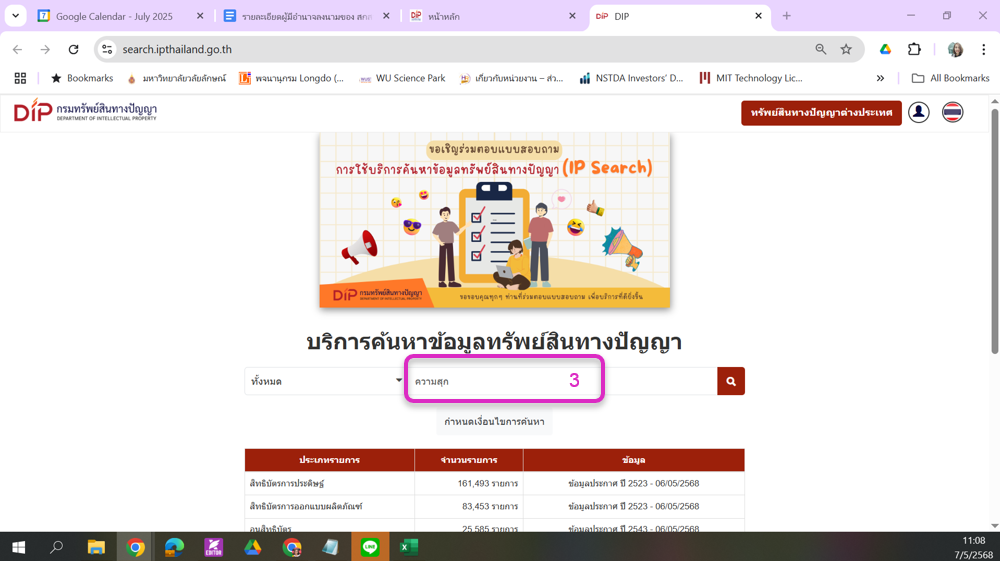Open the browser extensions puzzle icon
Screen dimensions: 1000x561
(915, 49)
